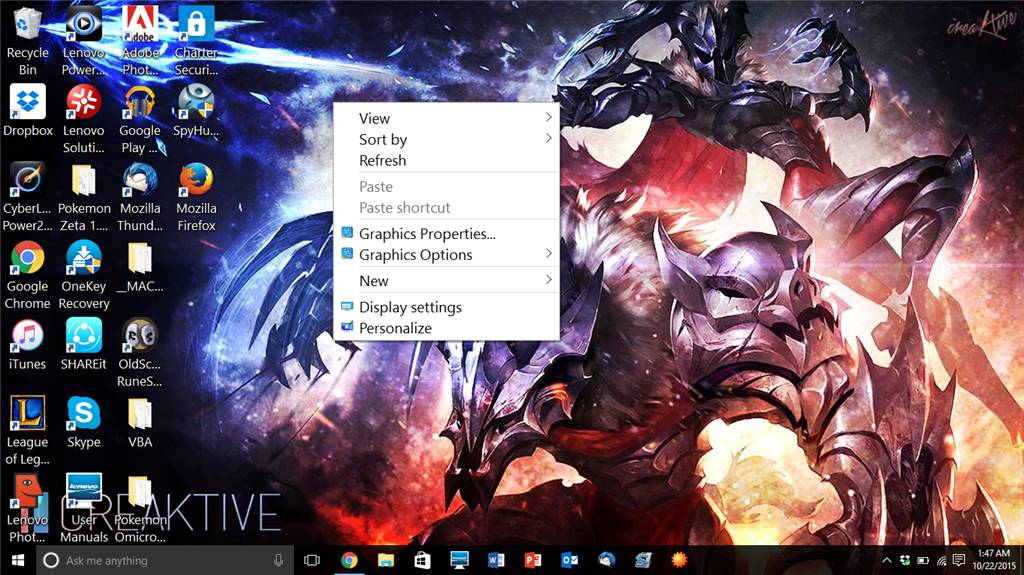
Task: Open Graphics Properties from context menu
Action: [447, 233]
